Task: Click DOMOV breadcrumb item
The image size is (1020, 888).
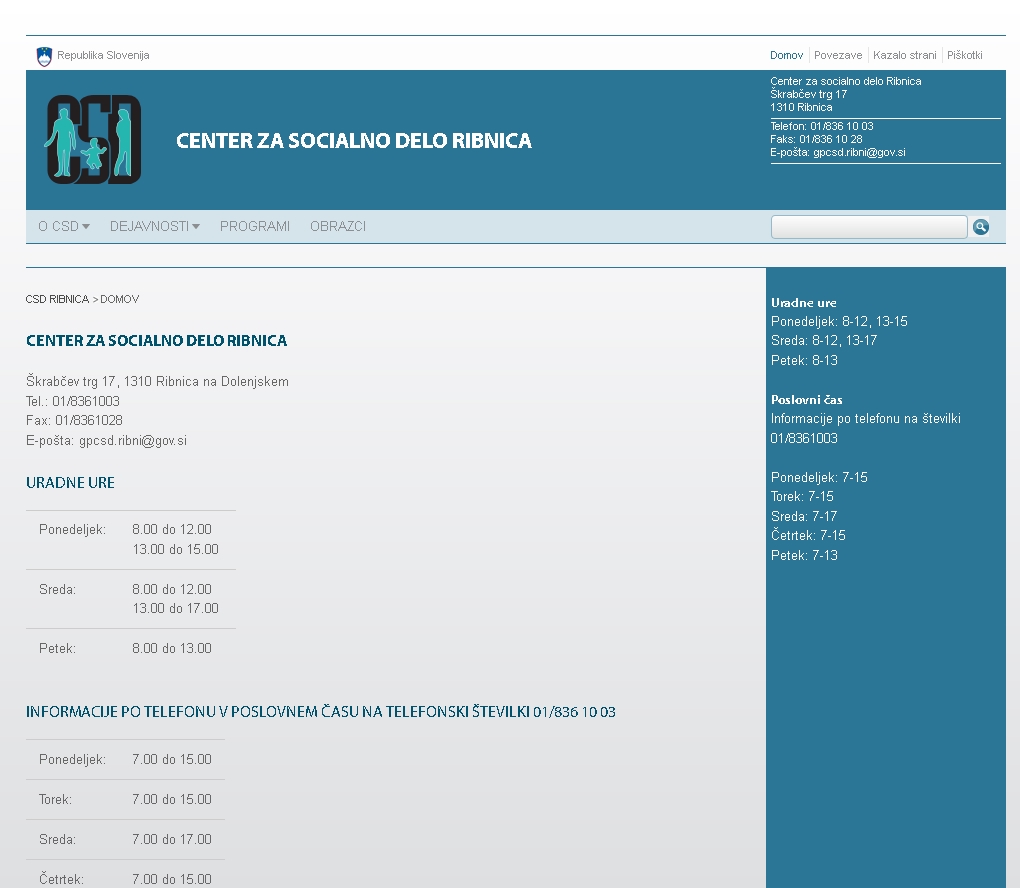Action: [120, 299]
